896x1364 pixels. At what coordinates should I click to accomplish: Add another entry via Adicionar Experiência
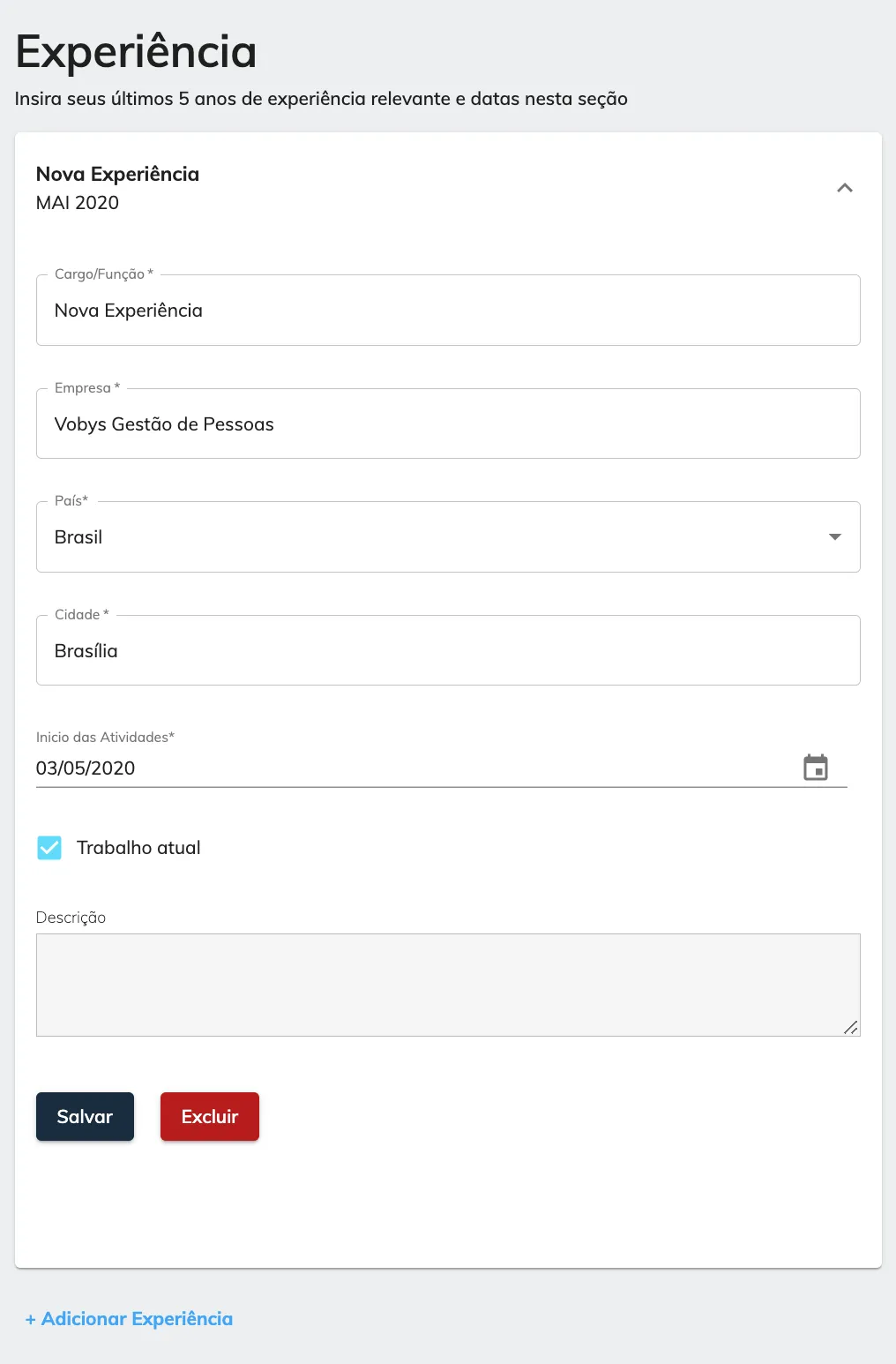pyautogui.click(x=129, y=1319)
